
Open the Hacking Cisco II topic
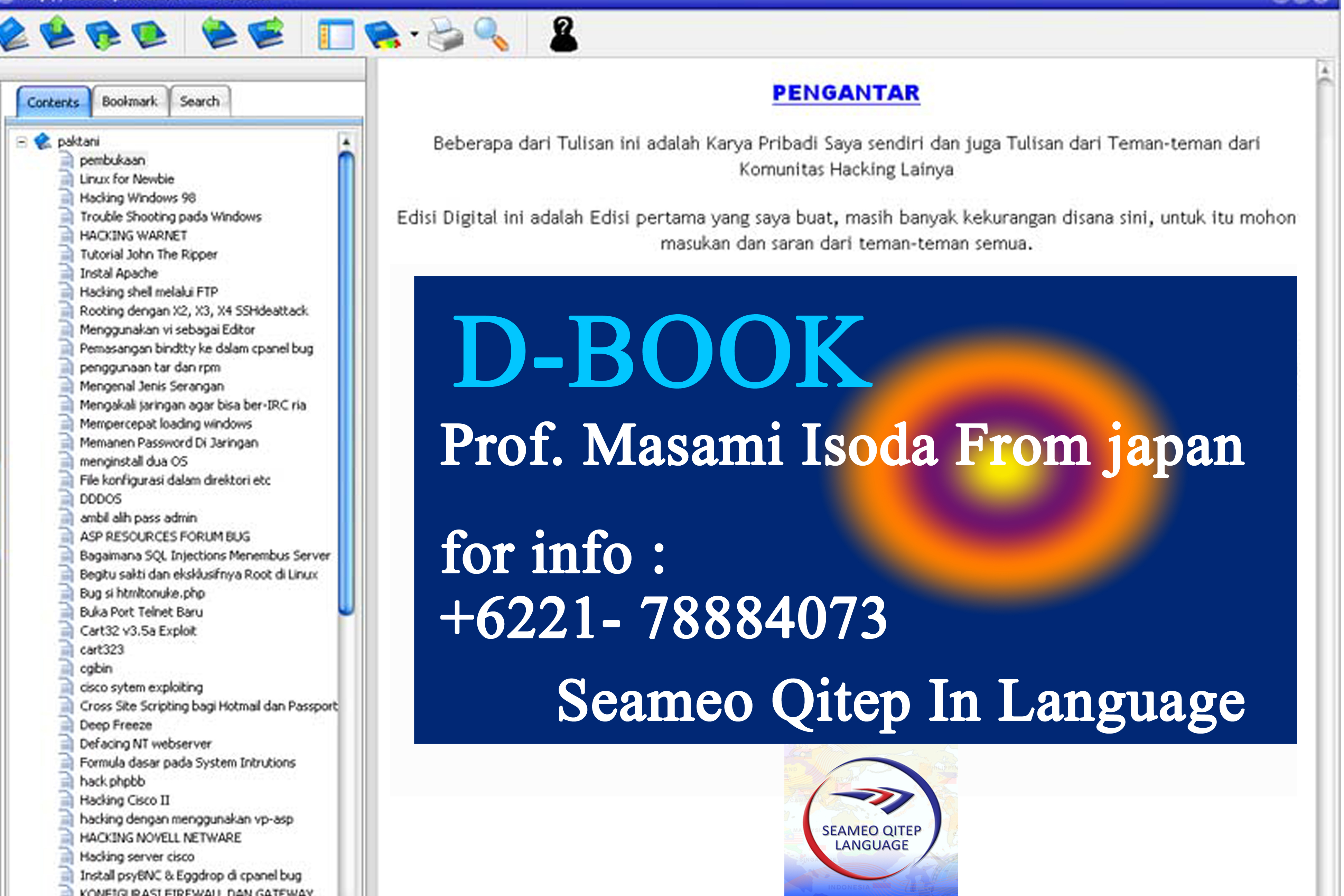click(x=124, y=800)
